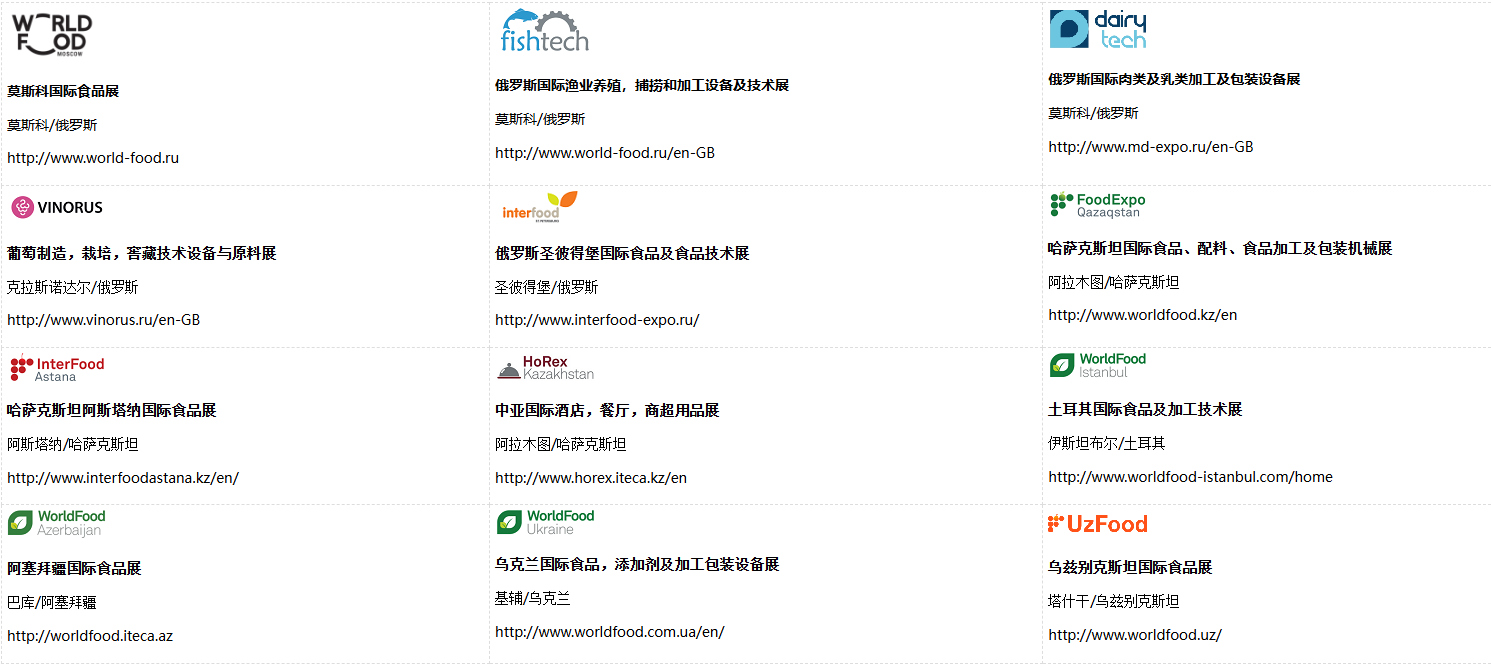Click the InterFood Astana logo
1491x665 pixels.
pyautogui.click(x=57, y=369)
